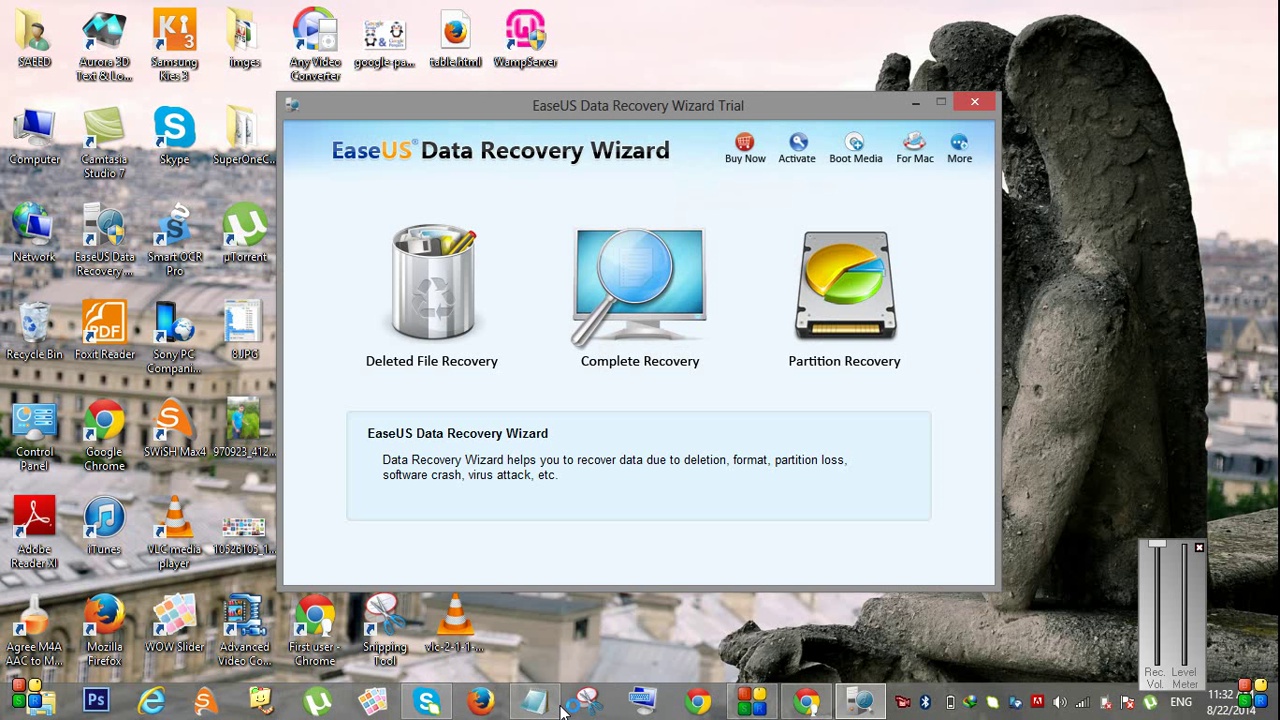Open Snipping Tool desktop shortcut
1280x720 pixels.
(x=384, y=631)
